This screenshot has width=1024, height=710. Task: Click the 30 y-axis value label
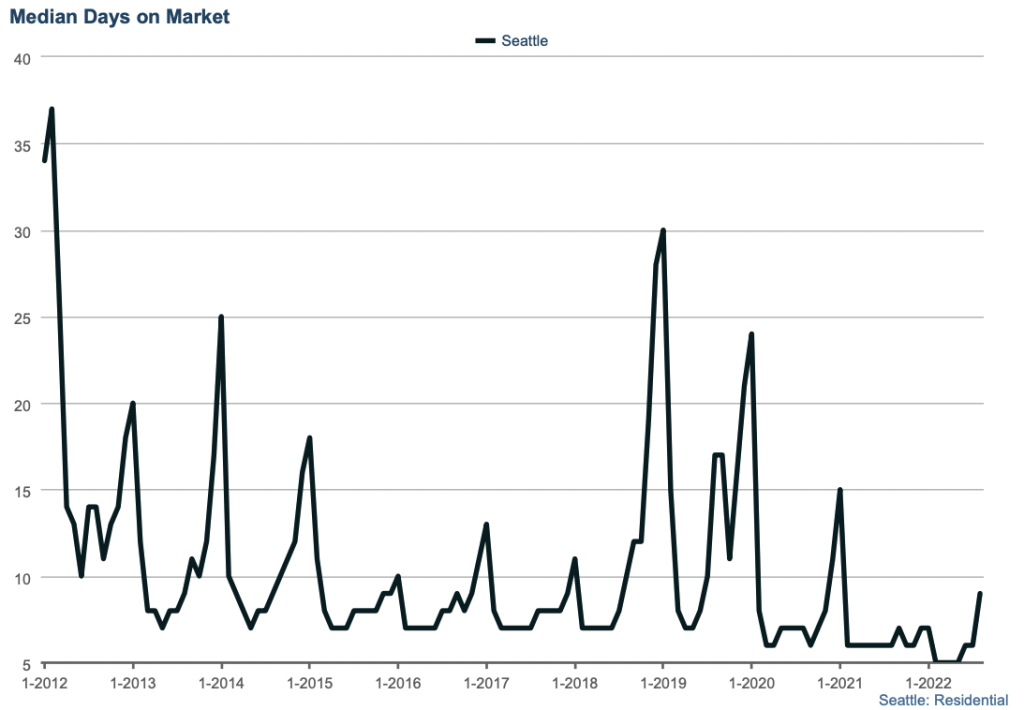[x=22, y=232]
